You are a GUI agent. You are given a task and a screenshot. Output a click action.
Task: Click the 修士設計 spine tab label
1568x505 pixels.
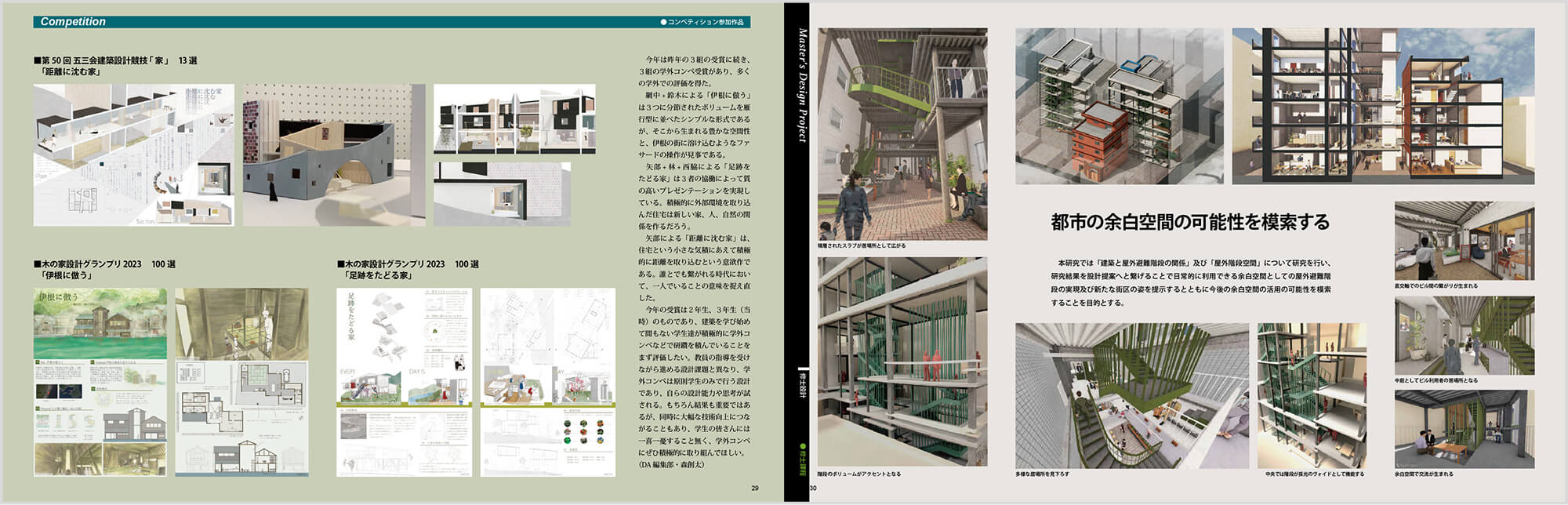802,384
